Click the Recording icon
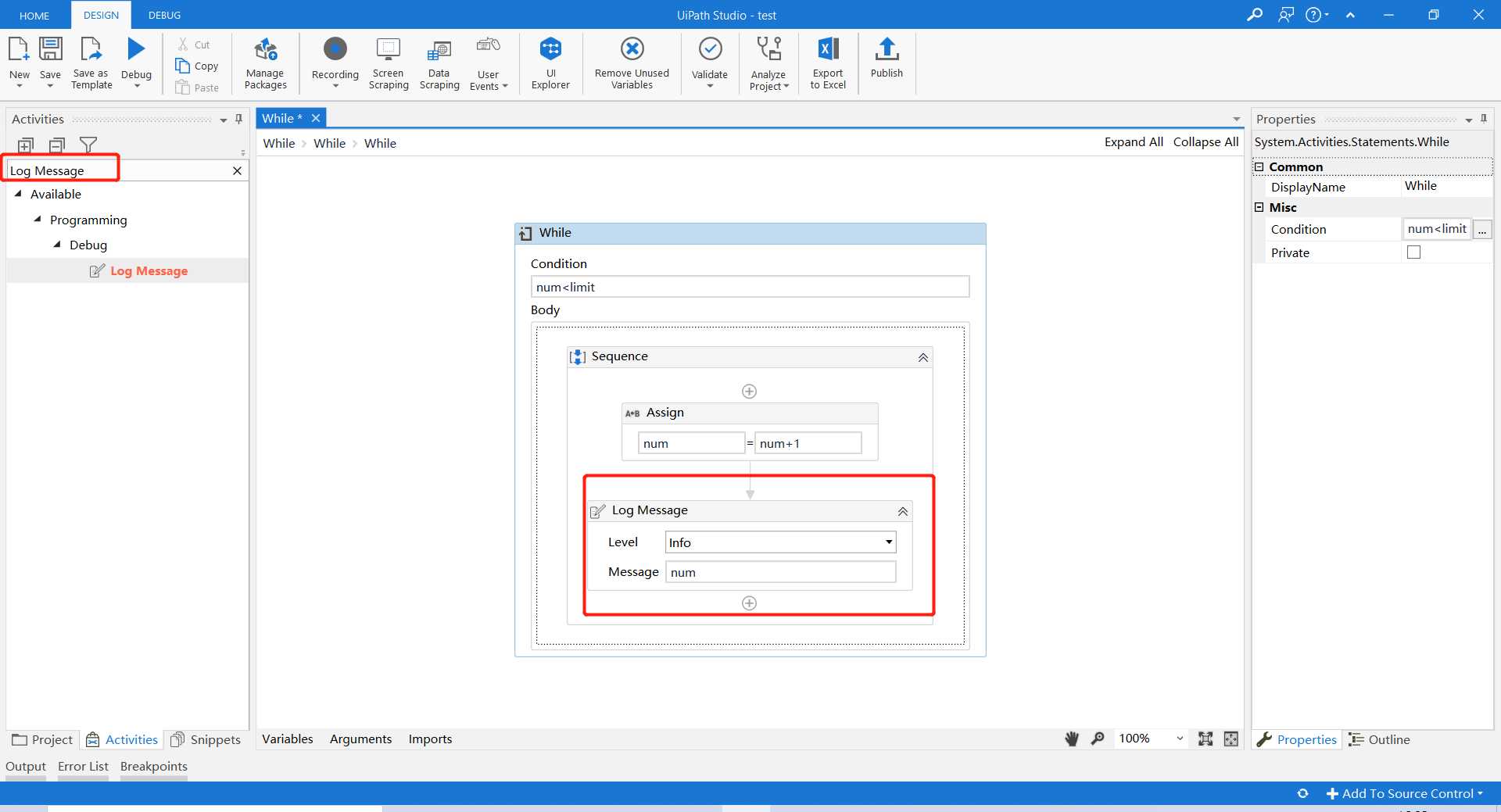 [x=335, y=49]
